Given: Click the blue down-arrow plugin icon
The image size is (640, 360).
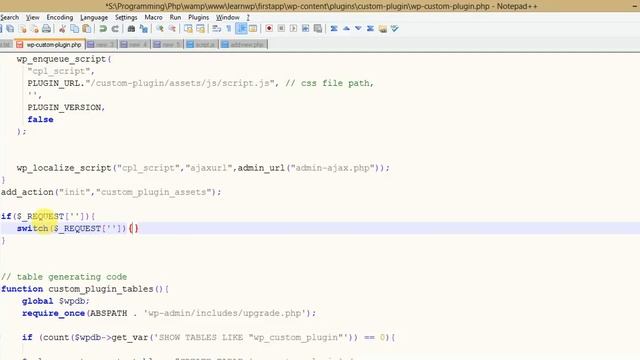Looking at the screenshot, I should (x=358, y=29).
